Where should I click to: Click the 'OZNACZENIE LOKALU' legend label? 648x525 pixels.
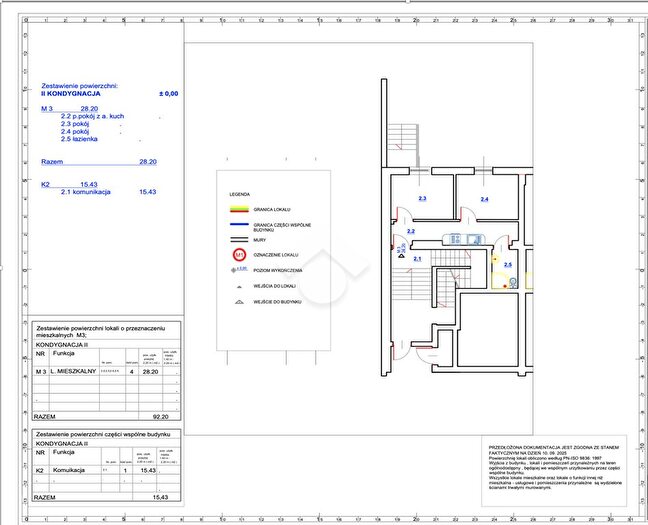pos(276,255)
